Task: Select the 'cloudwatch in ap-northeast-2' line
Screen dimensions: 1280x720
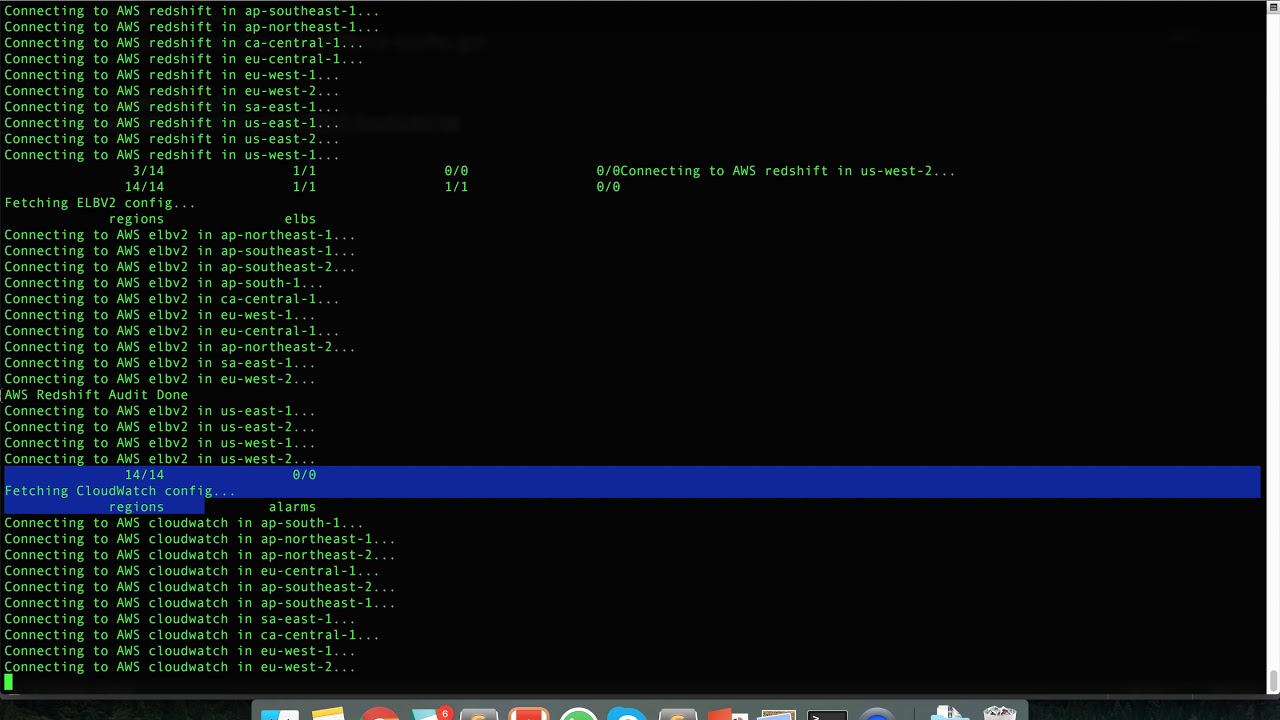Action: coord(200,555)
